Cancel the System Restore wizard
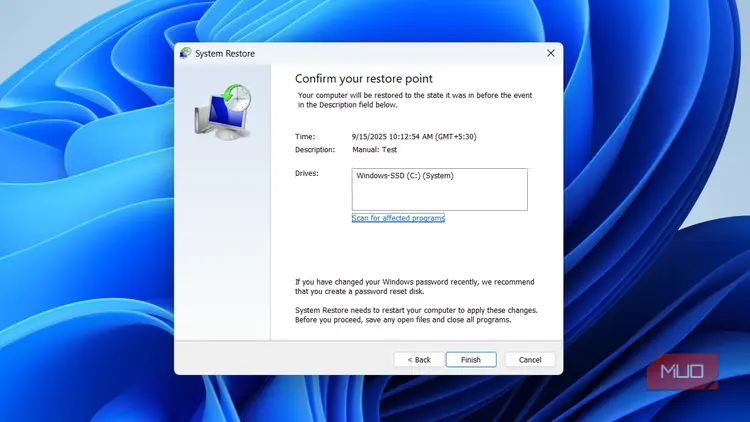The image size is (750, 422). click(x=530, y=359)
